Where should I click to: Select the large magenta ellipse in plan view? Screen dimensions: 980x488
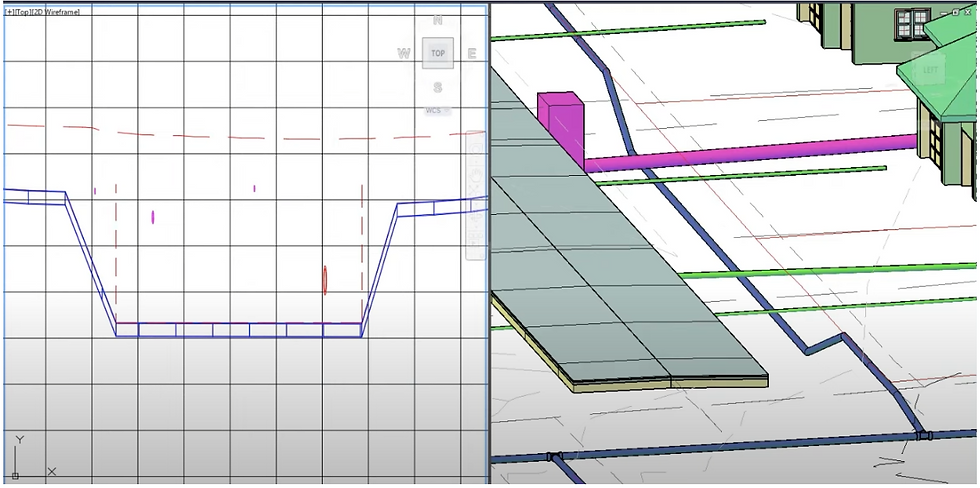[152, 217]
